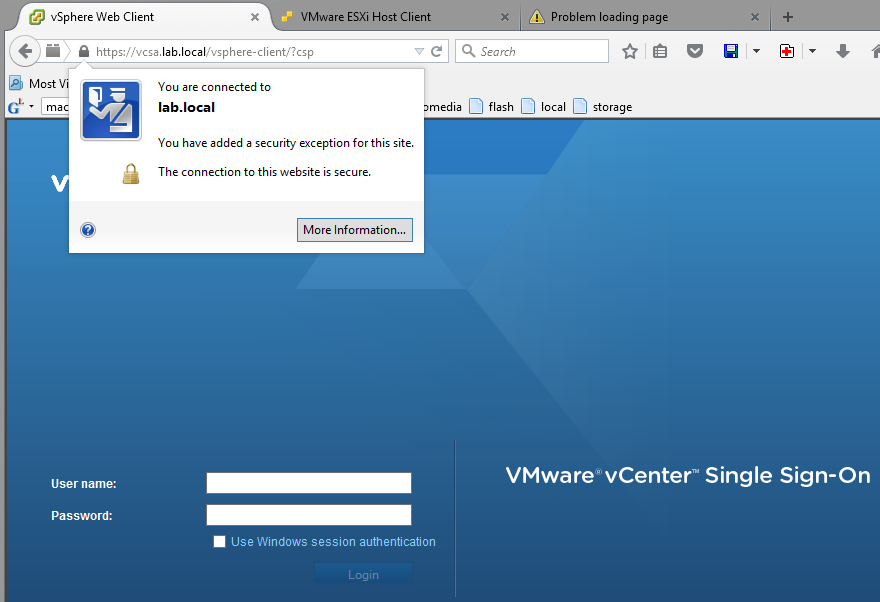Click the Pocket save icon
The image size is (880, 602).
click(695, 52)
